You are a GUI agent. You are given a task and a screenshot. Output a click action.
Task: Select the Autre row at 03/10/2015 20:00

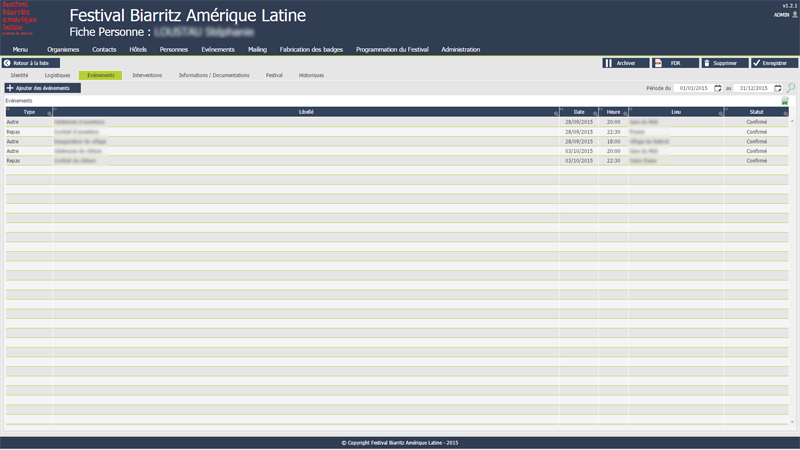point(397,151)
